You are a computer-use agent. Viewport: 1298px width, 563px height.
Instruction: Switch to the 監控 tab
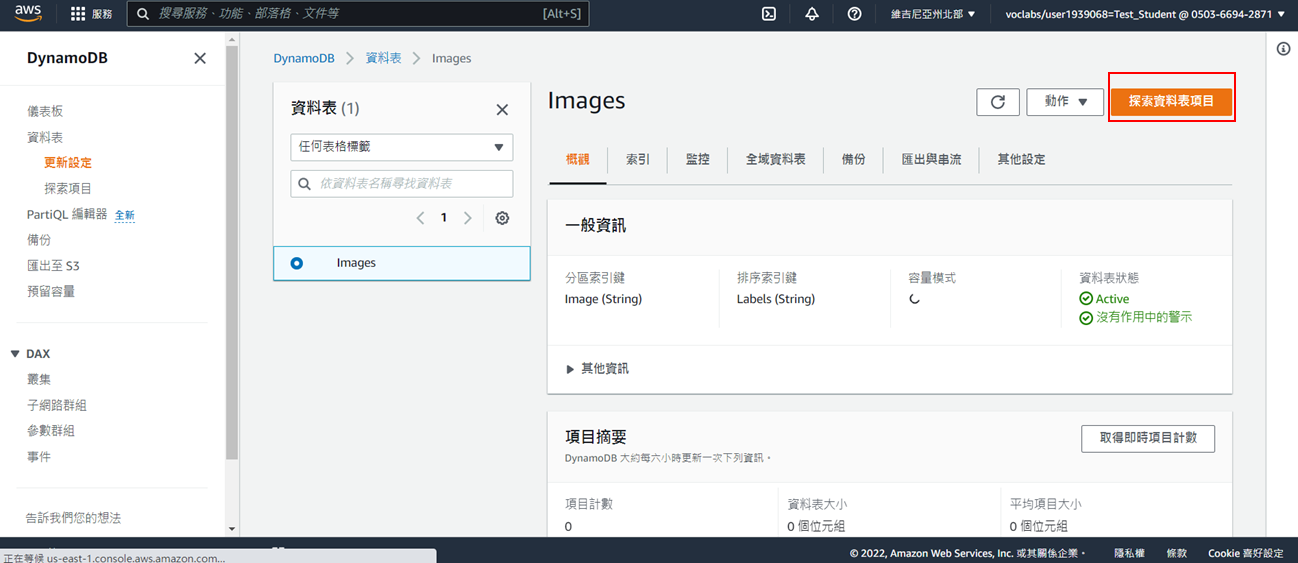698,159
